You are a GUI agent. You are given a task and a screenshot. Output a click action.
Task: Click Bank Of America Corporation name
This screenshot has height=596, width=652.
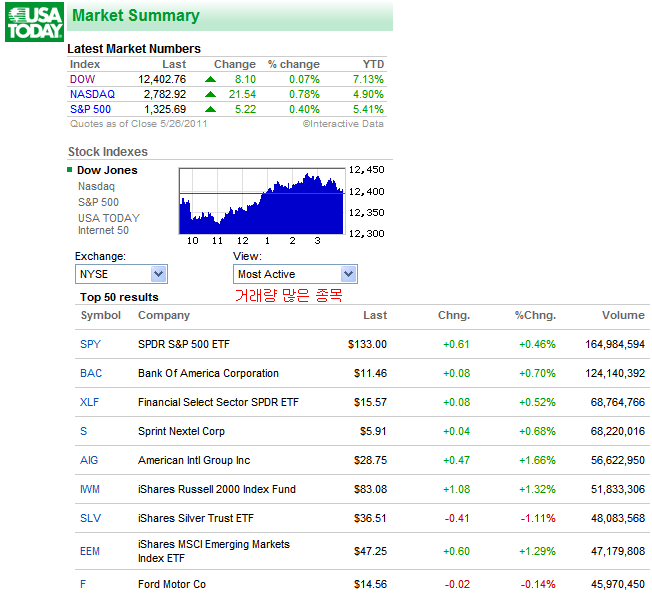pos(208,373)
